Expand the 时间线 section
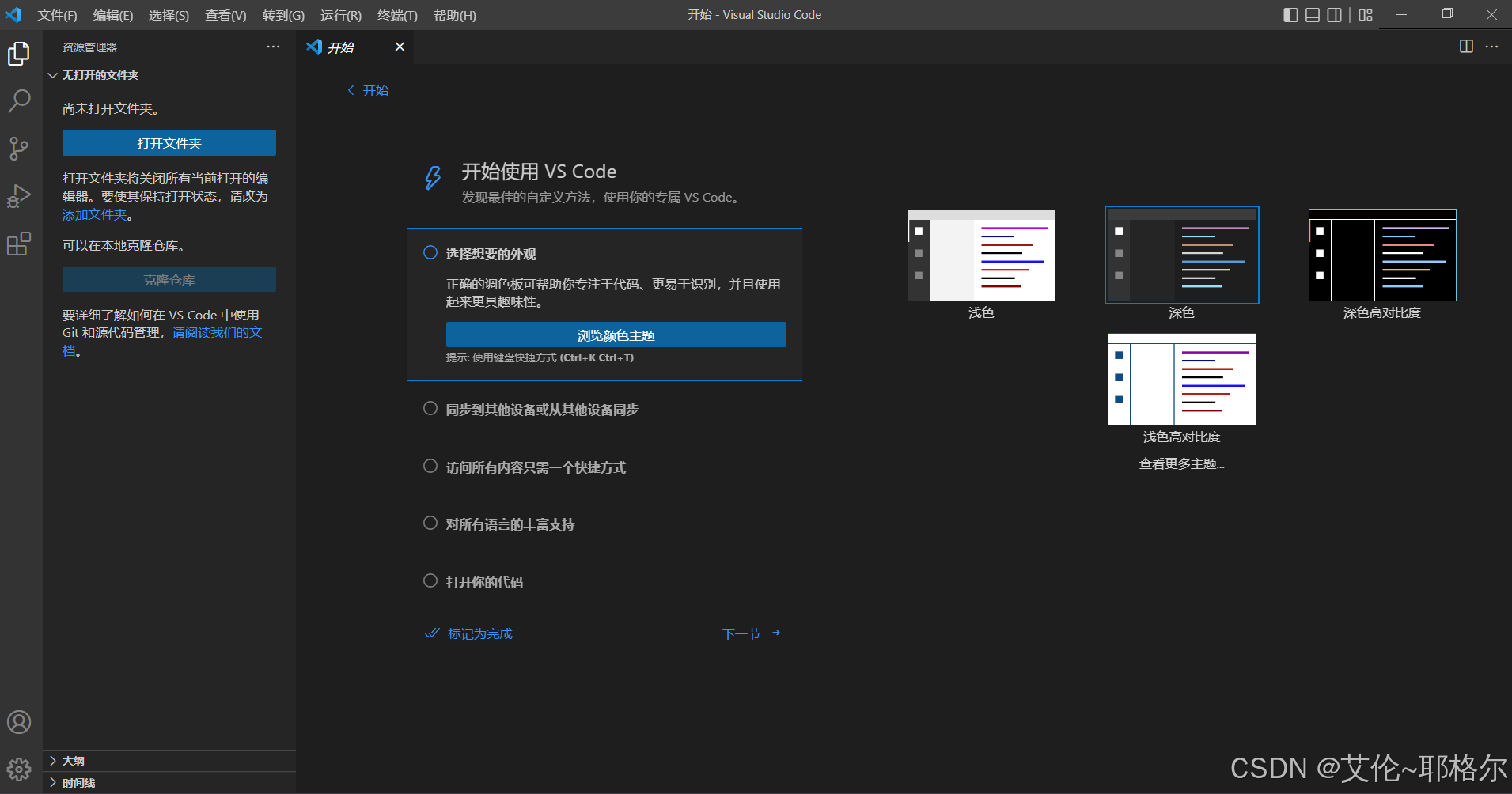 (x=169, y=783)
